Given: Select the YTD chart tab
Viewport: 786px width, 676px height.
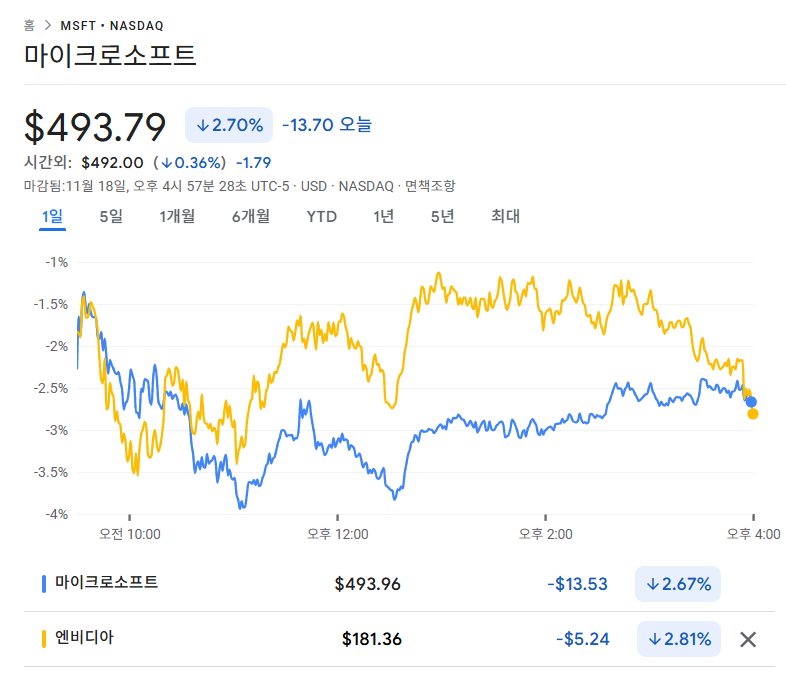Looking at the screenshot, I should (321, 216).
